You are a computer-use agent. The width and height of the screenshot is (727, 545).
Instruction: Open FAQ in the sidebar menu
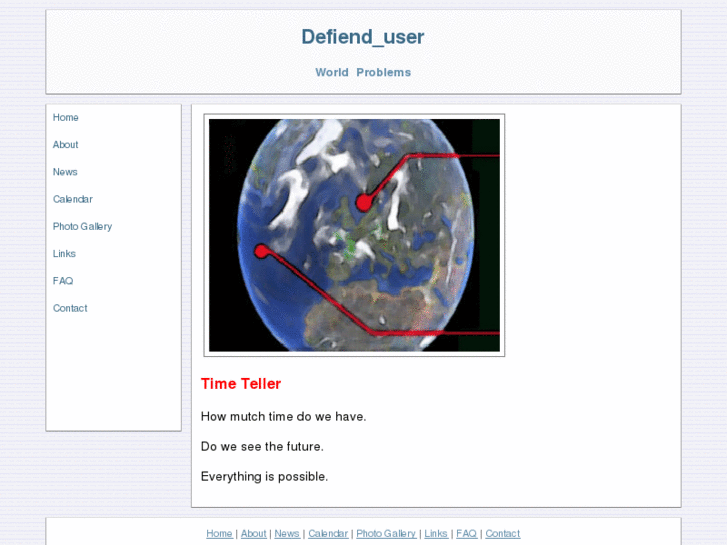coord(63,281)
